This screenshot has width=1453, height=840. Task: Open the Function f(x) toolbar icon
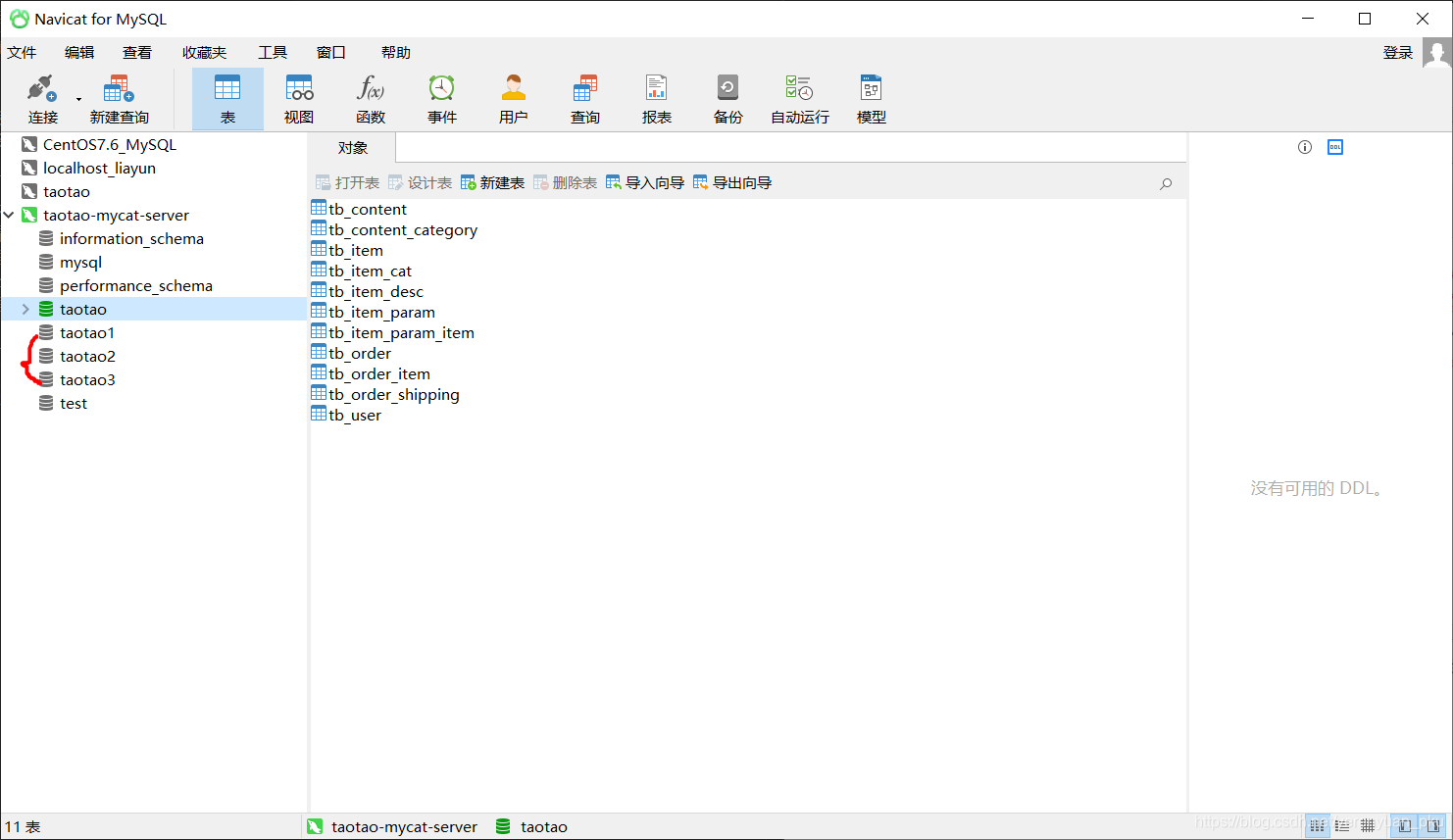point(371,89)
